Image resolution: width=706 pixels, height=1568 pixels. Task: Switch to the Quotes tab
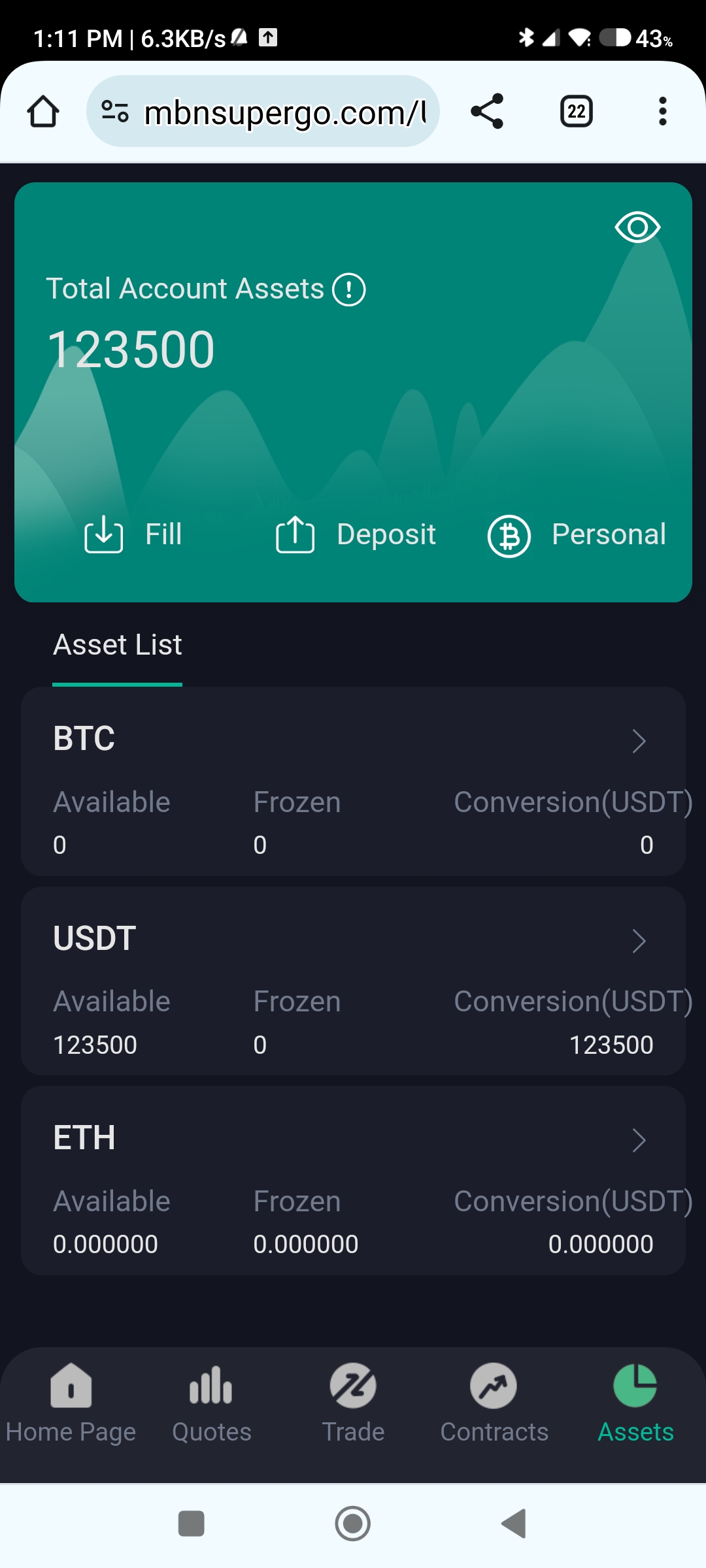pyautogui.click(x=211, y=1401)
